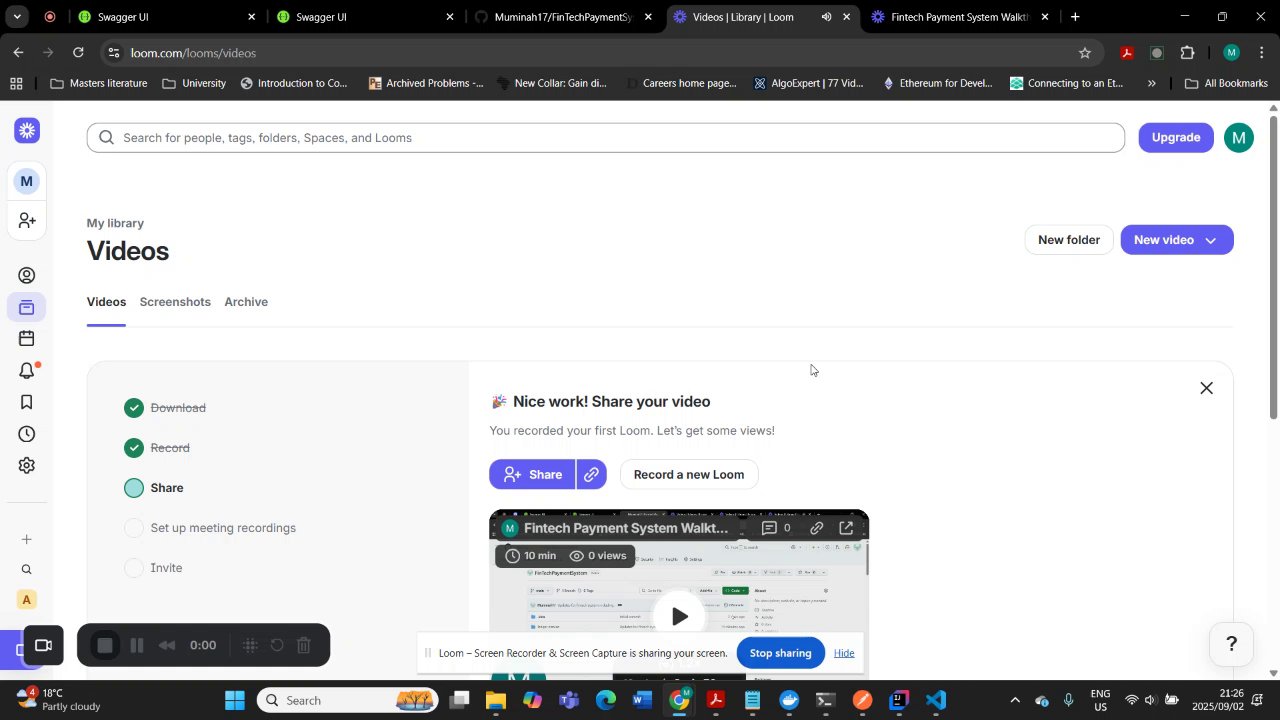Screen dimensions: 1280x720
Task: Click the comments icon on video thumbnail
Action: pos(769,528)
